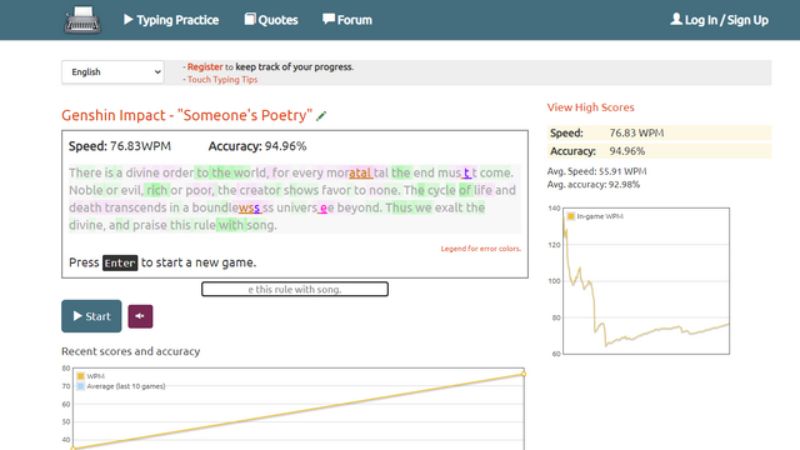Click the in-game WPM line chart

646,290
